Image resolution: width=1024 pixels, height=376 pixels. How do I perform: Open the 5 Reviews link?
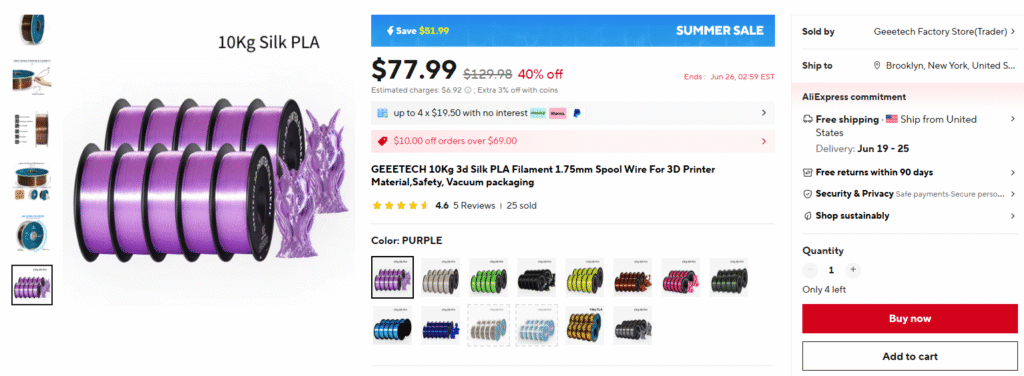coord(474,206)
